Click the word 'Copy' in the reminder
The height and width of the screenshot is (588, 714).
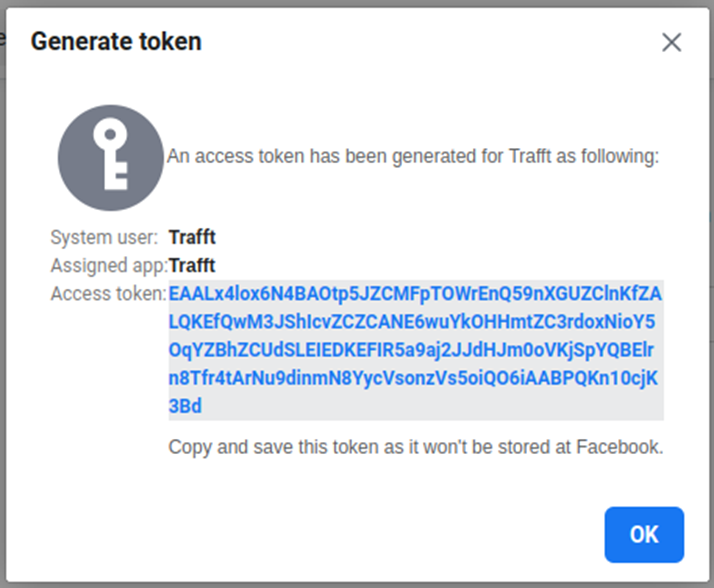click(x=188, y=447)
